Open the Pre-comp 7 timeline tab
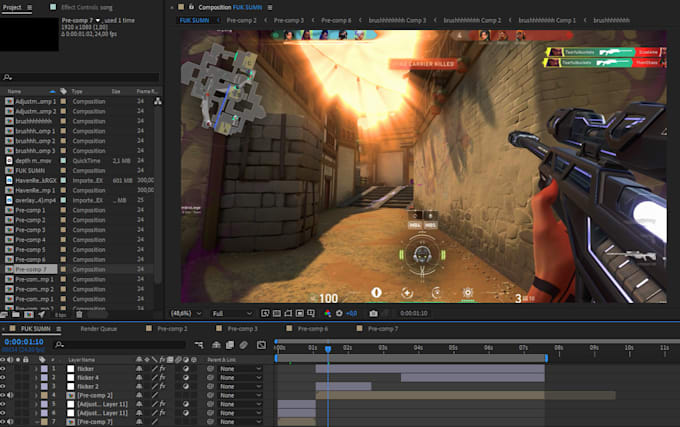 pos(383,329)
